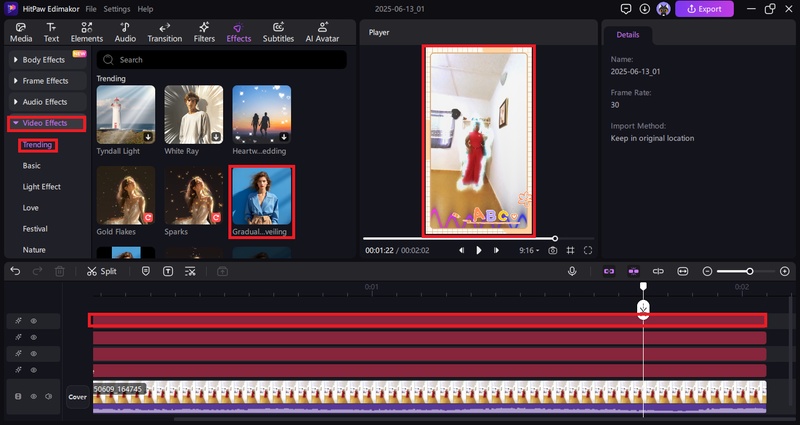
Task: Take a snapshot with camera icon
Action: pos(553,251)
